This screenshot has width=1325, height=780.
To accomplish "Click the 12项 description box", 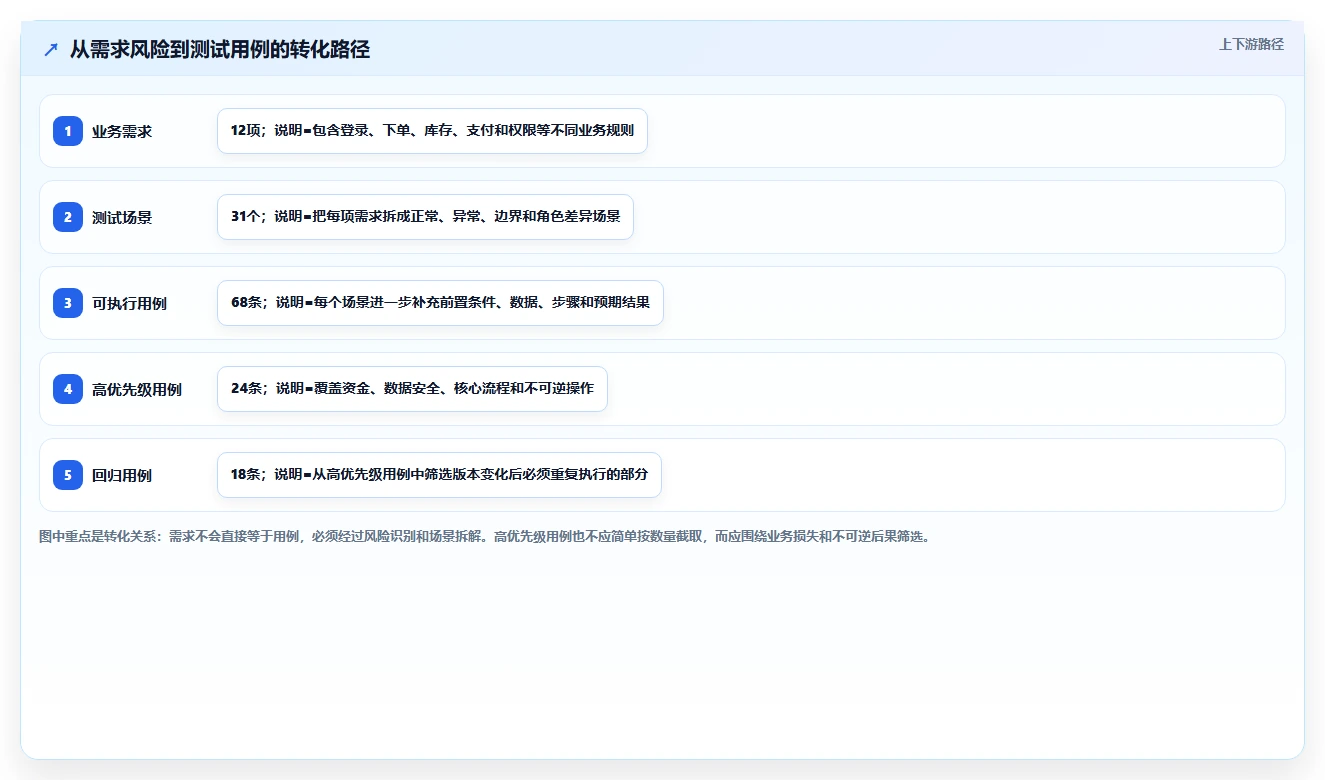I will tap(432, 131).
